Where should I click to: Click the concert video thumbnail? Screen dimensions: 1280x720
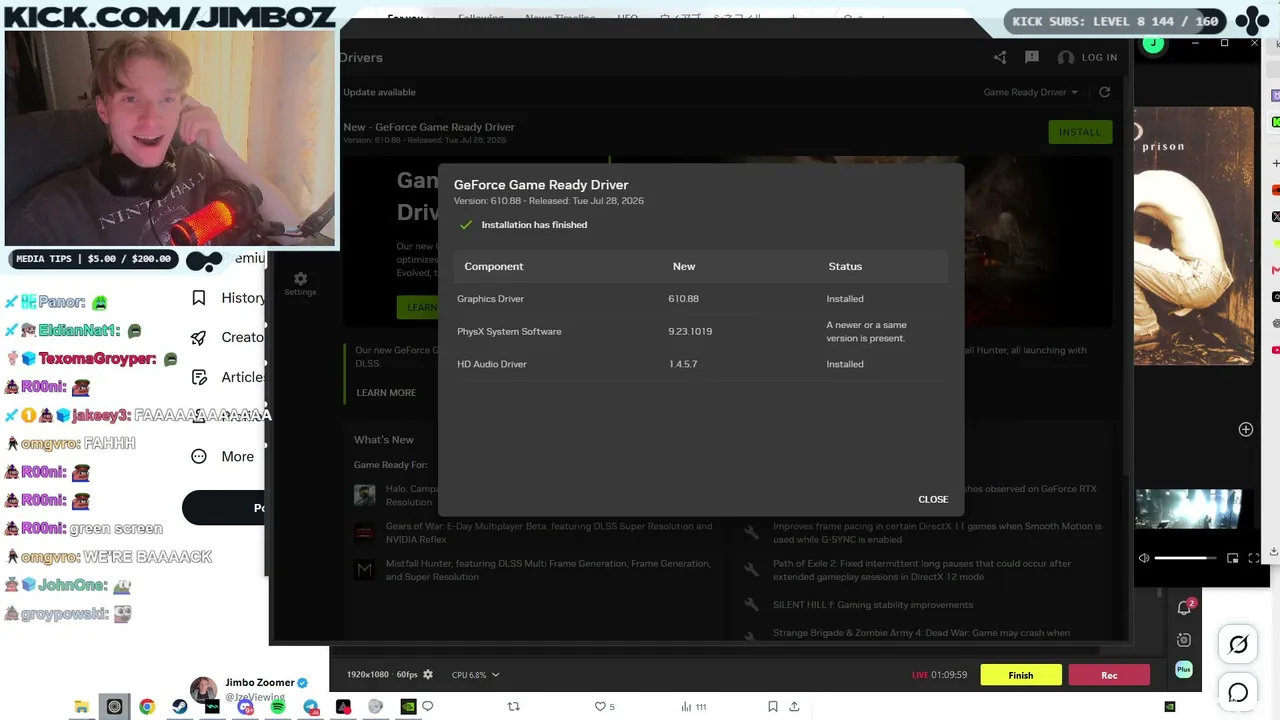[x=1188, y=509]
